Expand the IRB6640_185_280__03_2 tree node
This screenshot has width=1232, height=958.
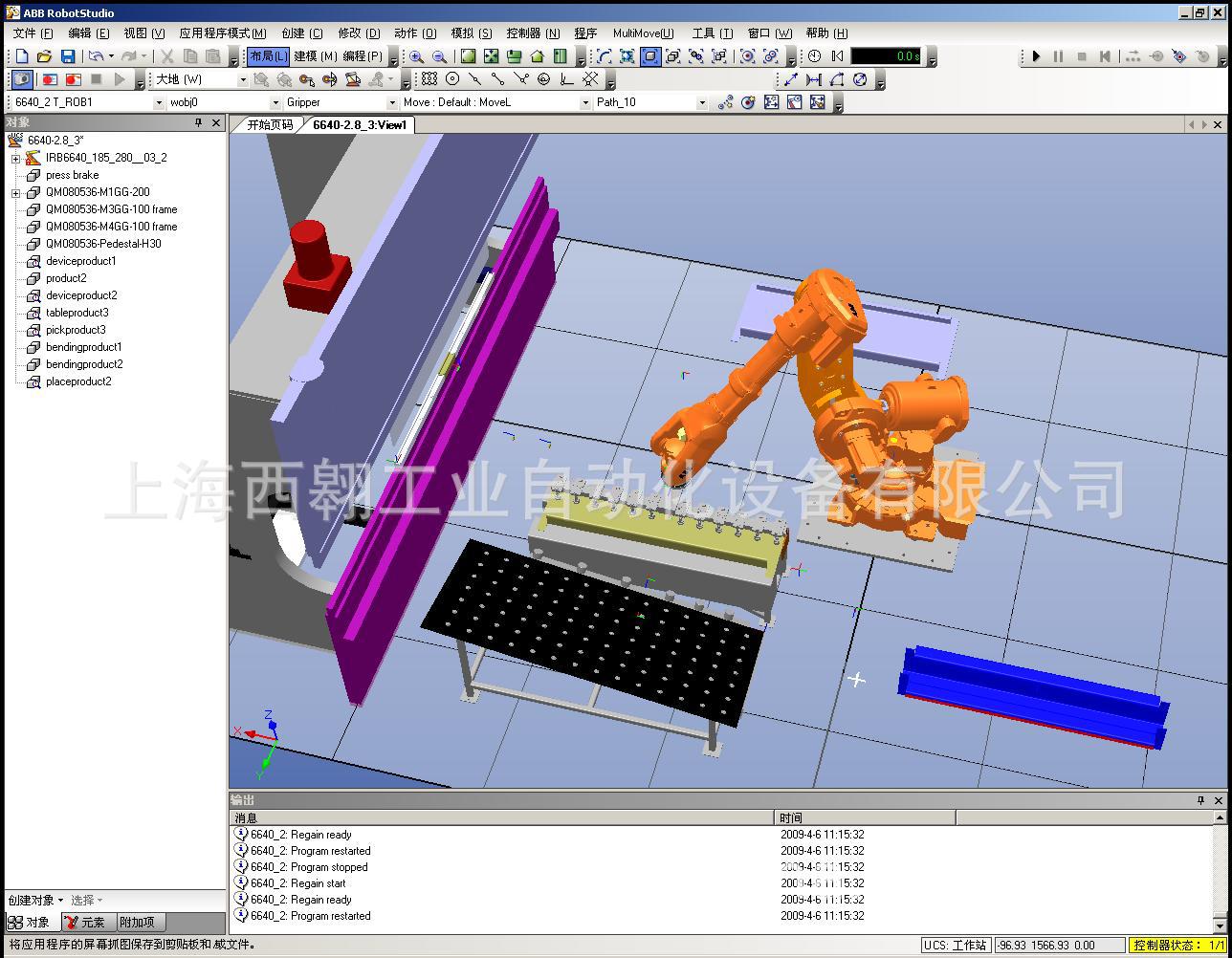(16, 158)
